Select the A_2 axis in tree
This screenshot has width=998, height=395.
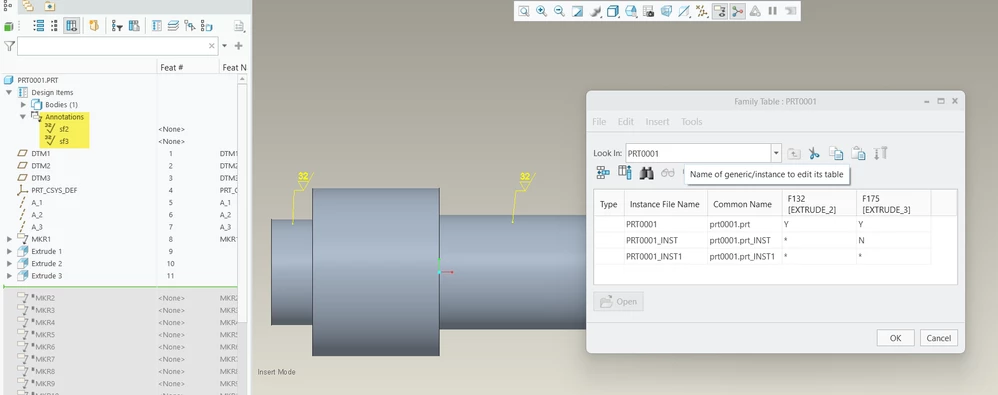(37, 215)
